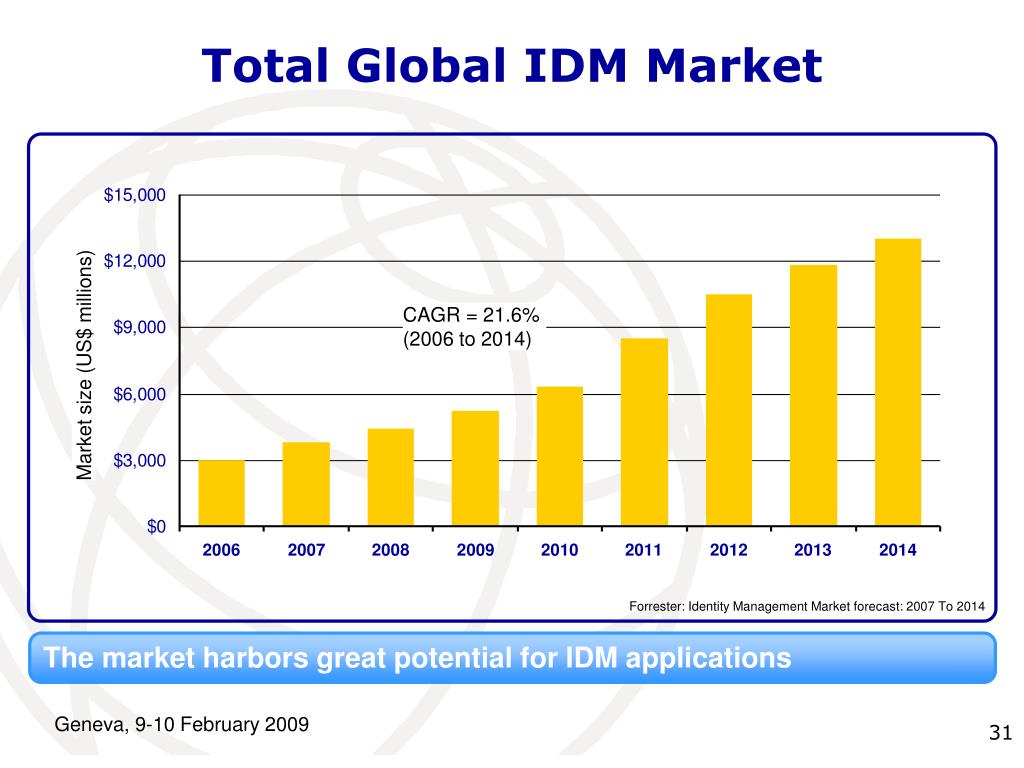Image resolution: width=1024 pixels, height=768 pixels.
Task: Click the 2009 year label
Action: (475, 550)
